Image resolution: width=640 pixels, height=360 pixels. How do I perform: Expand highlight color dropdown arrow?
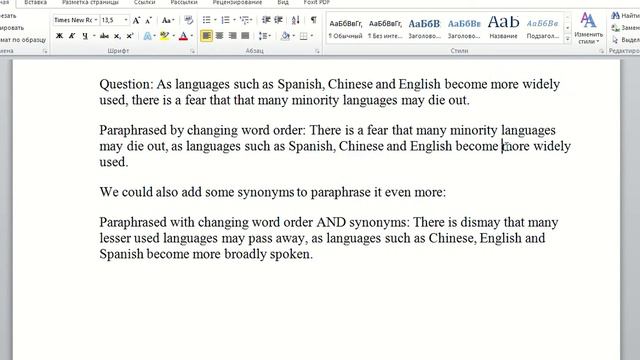coord(173,36)
